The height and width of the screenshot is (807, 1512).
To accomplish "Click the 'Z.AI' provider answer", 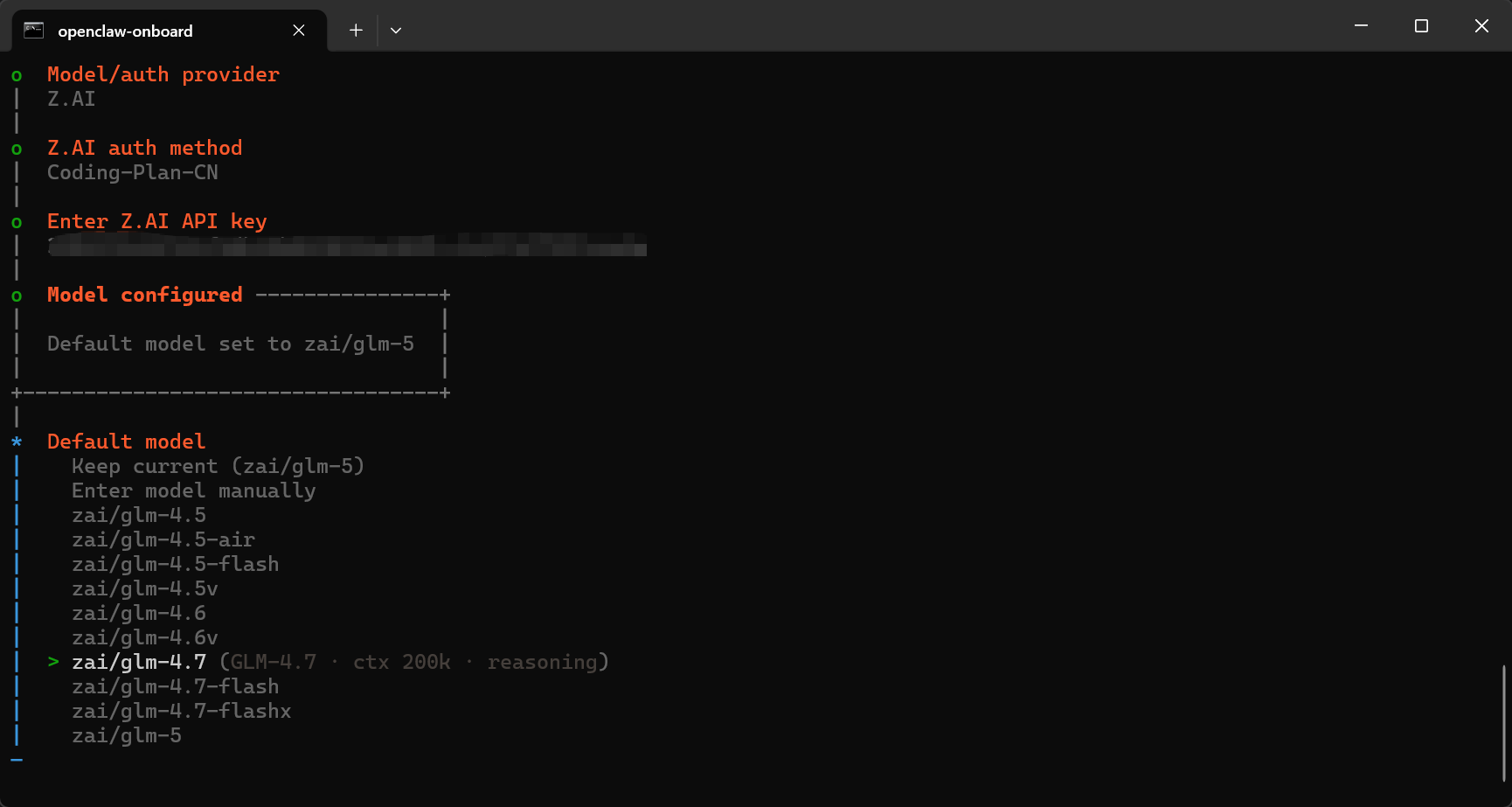I will click(72, 99).
